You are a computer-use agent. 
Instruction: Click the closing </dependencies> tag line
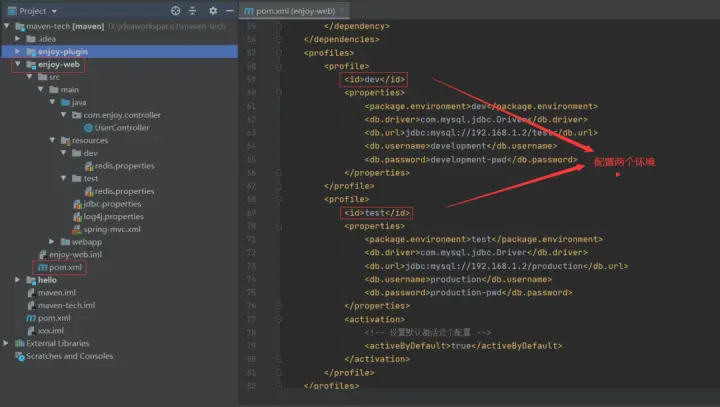[x=341, y=40]
